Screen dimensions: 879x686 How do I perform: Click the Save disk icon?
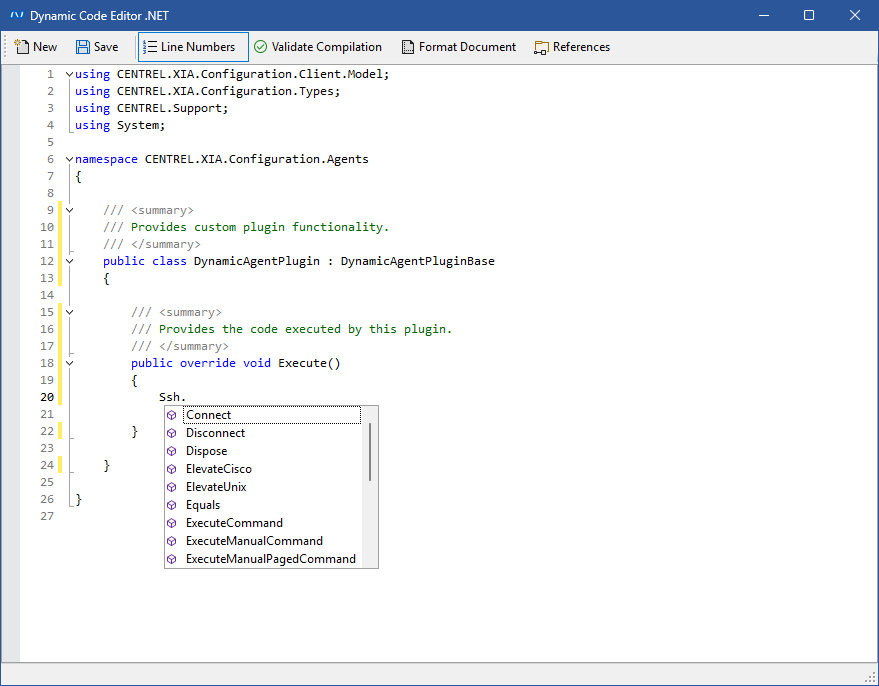83,47
